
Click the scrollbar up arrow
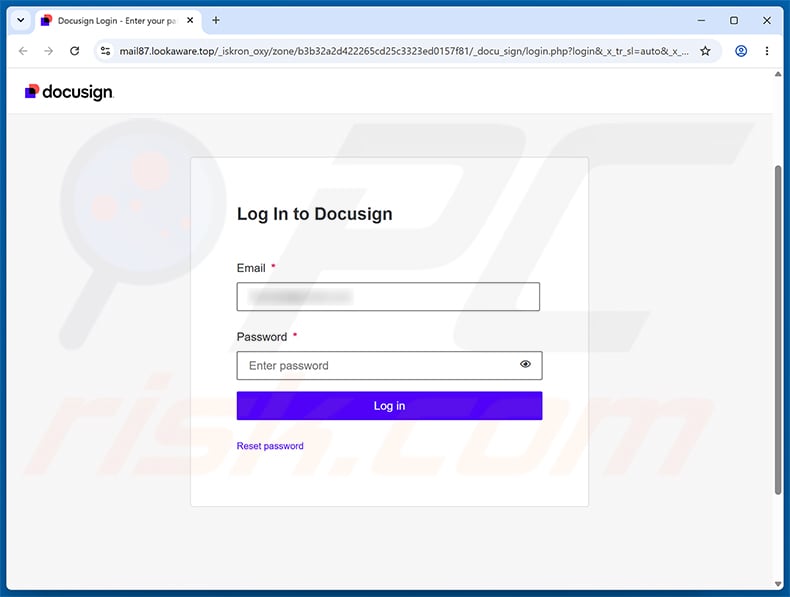778,75
